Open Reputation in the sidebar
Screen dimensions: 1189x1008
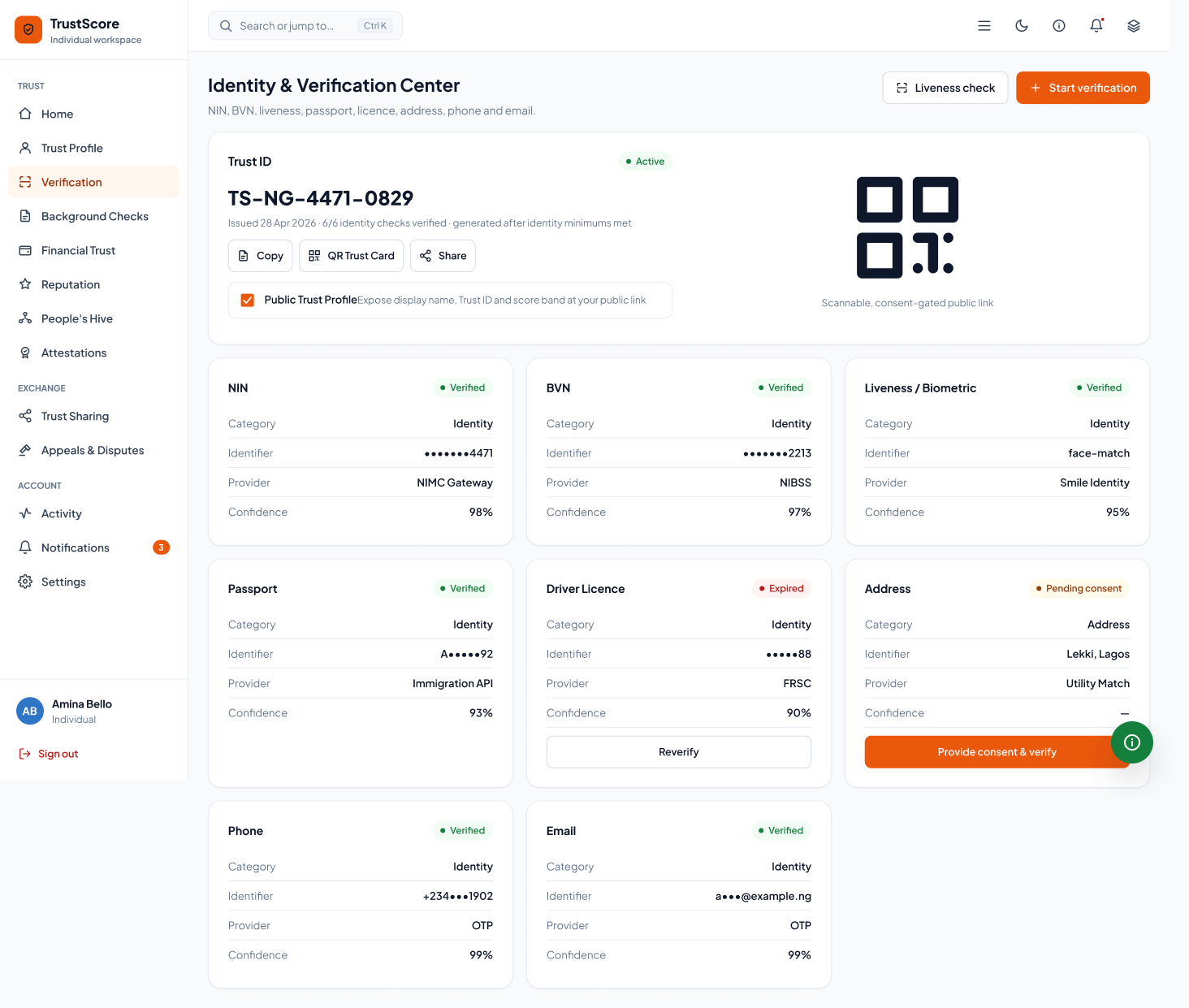coord(94,284)
